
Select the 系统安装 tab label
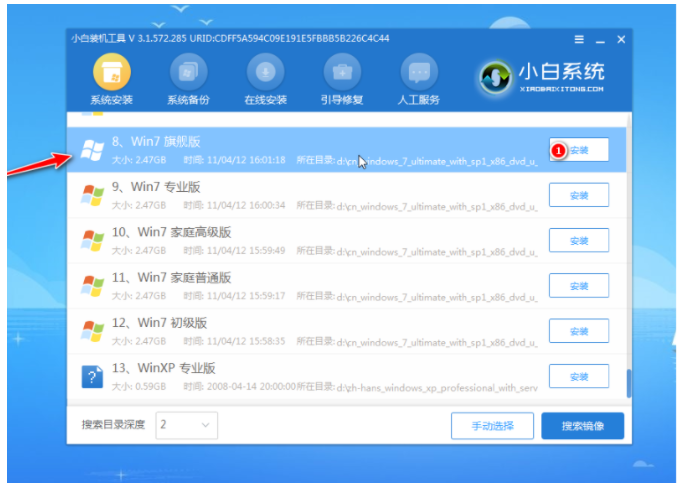click(x=112, y=100)
